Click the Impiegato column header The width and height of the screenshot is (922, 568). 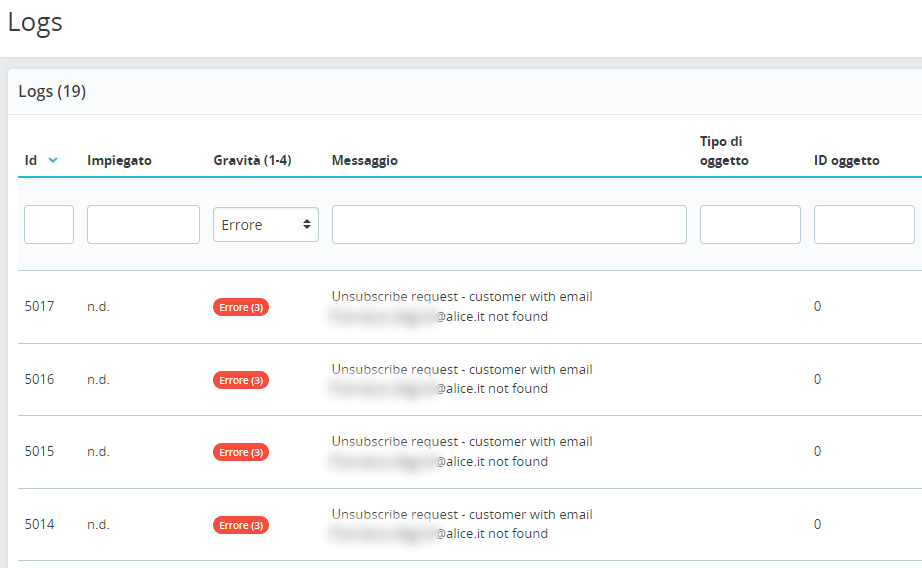[119, 160]
